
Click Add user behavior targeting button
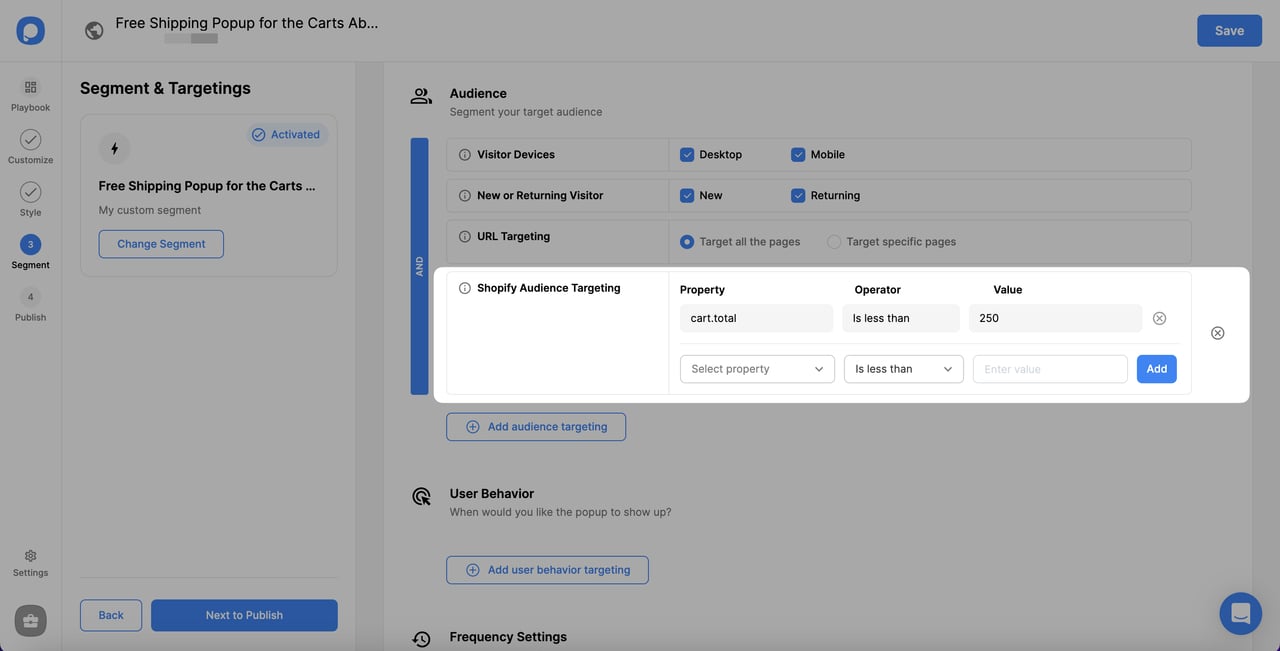click(547, 570)
